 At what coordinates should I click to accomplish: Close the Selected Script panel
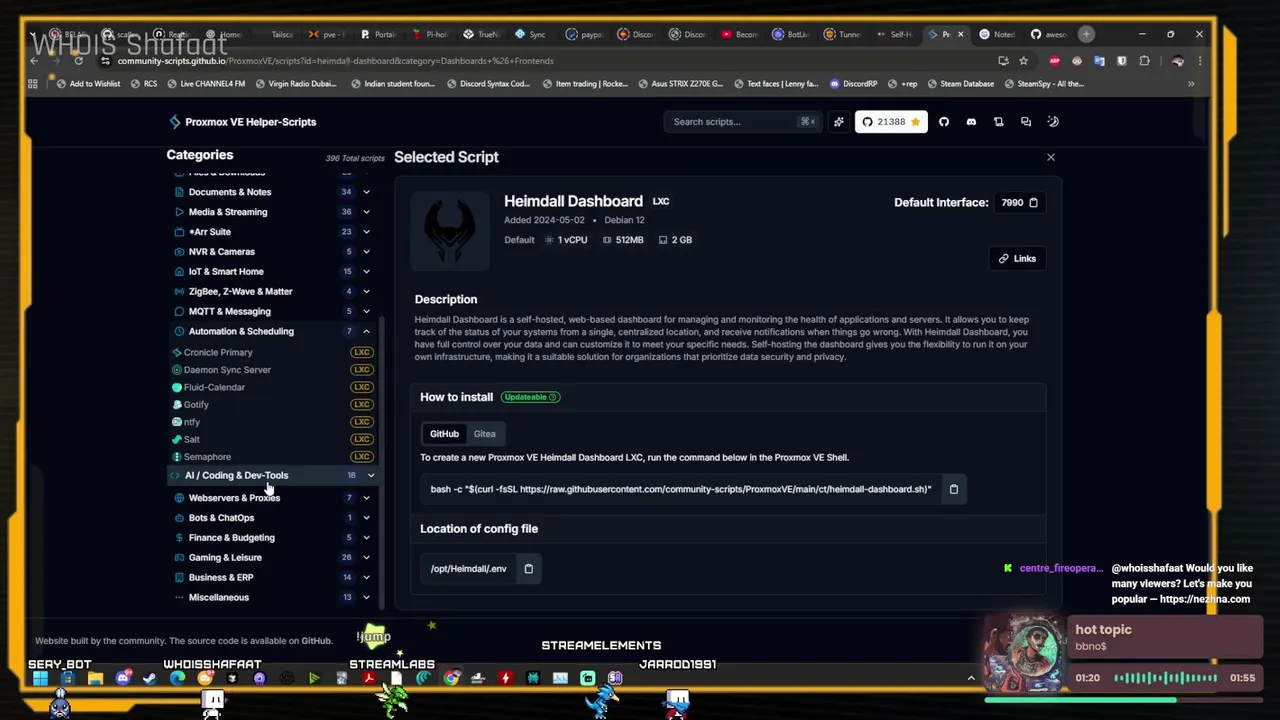coord(1050,157)
